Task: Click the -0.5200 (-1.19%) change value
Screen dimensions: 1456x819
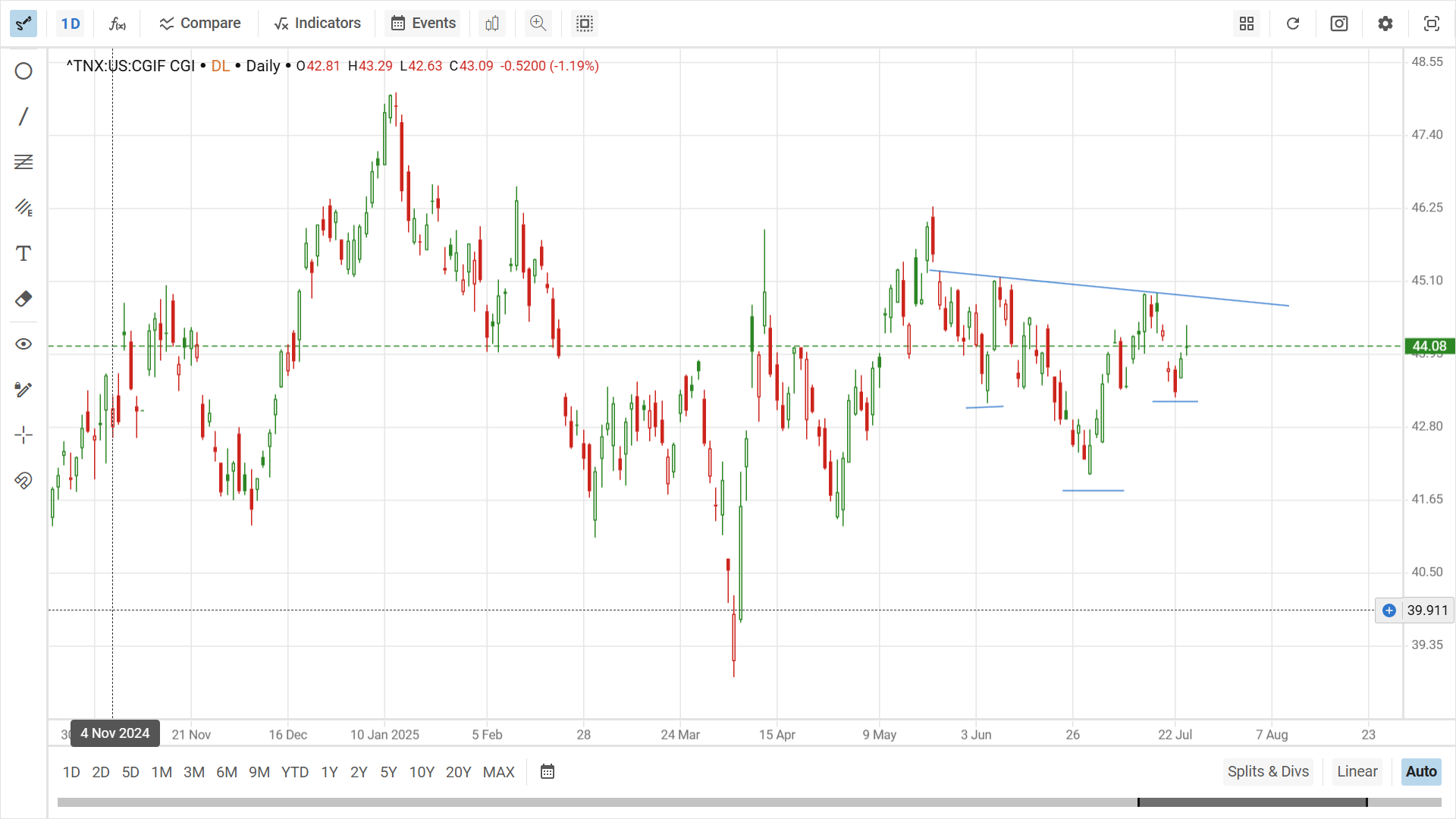Action: pyautogui.click(x=550, y=66)
